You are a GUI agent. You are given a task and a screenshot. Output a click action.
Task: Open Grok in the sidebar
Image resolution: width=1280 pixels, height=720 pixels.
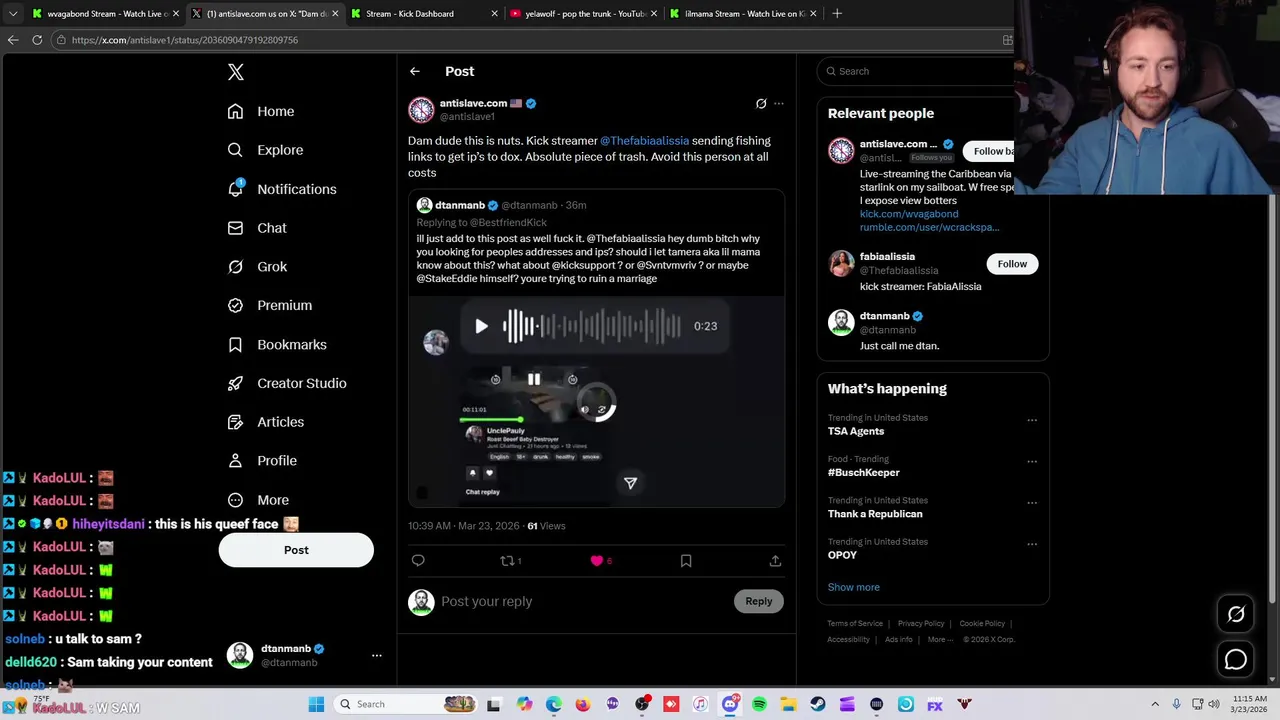257,267
